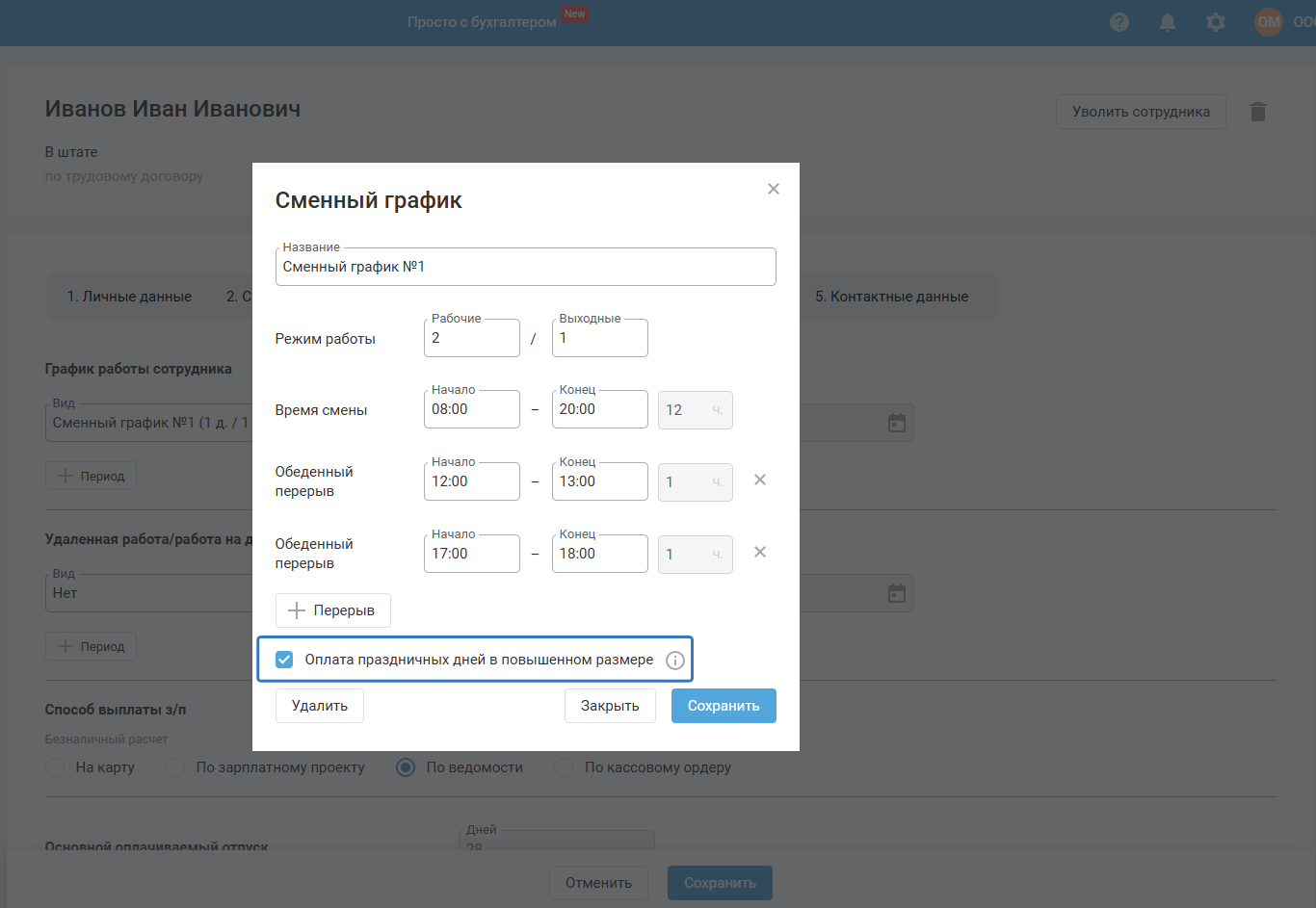Open calendar in Удаленная работа row

coord(897,593)
